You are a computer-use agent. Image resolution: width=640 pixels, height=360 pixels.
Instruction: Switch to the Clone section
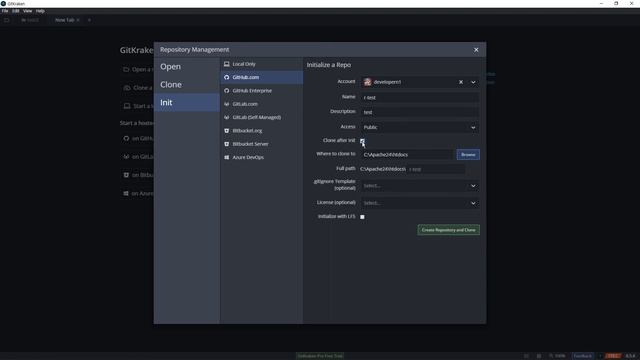pyautogui.click(x=187, y=84)
